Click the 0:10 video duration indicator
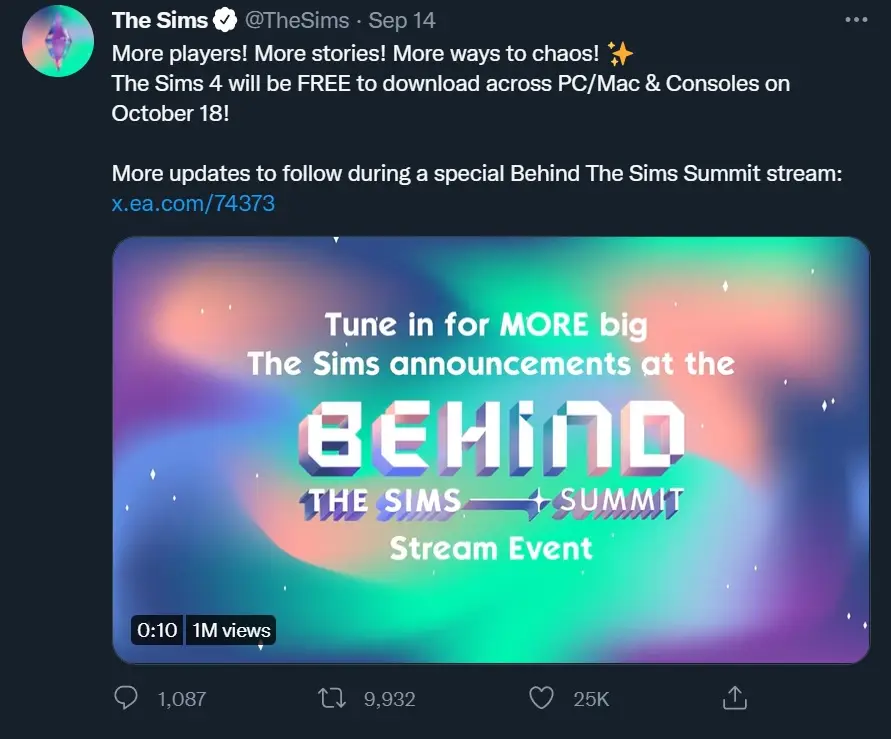The height and width of the screenshot is (739, 891). pyautogui.click(x=157, y=630)
